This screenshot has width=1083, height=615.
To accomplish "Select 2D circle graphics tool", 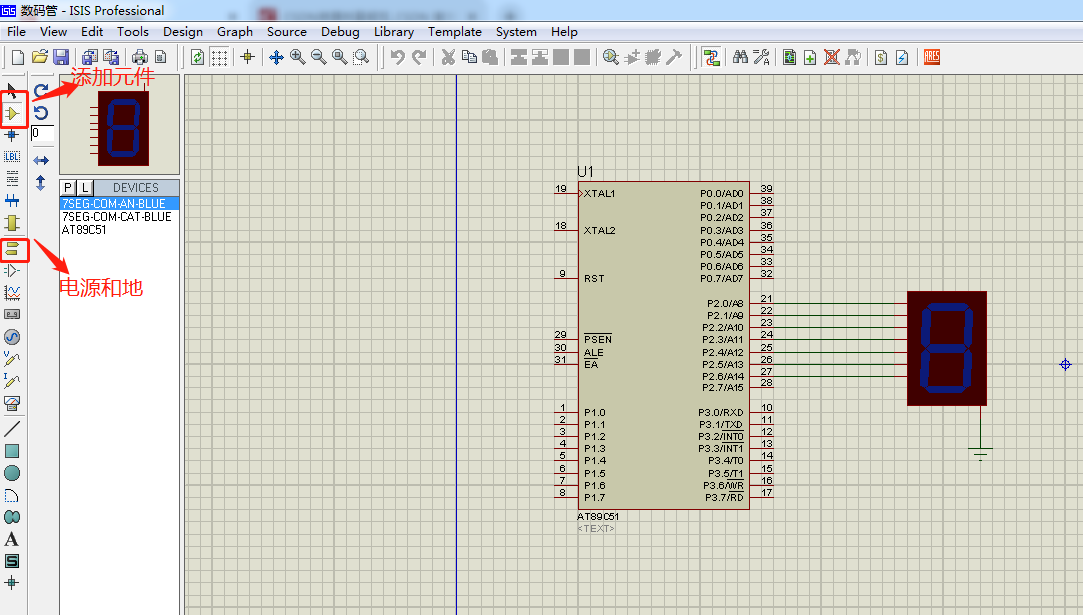I will [12, 473].
